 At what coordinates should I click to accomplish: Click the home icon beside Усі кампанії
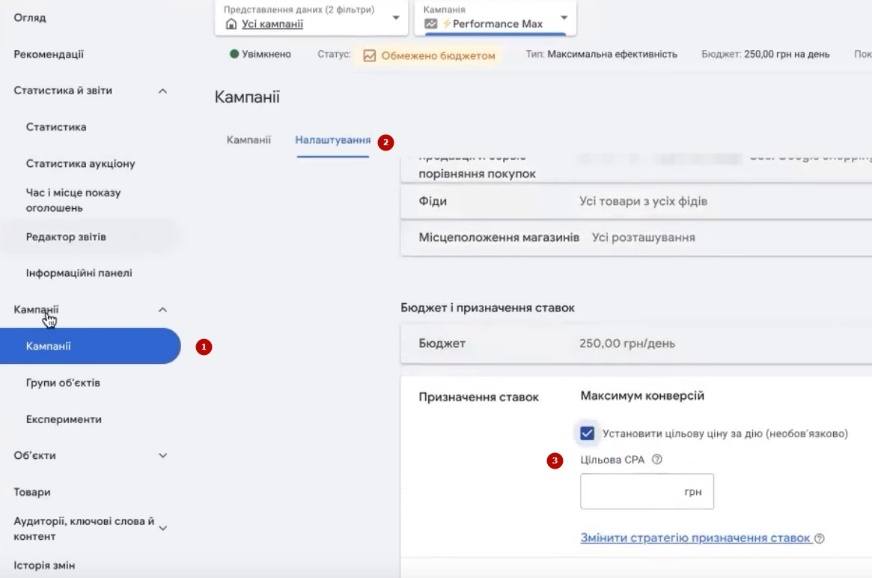click(x=231, y=23)
